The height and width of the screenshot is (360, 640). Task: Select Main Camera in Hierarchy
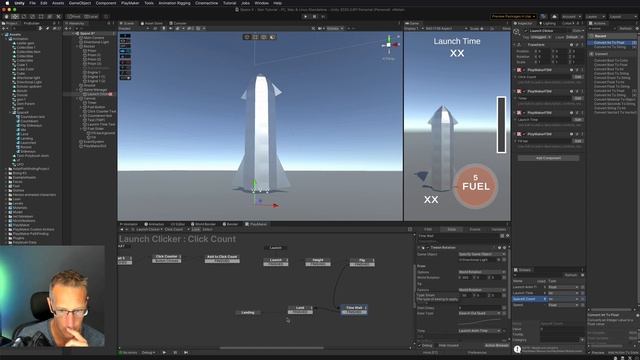(93, 38)
